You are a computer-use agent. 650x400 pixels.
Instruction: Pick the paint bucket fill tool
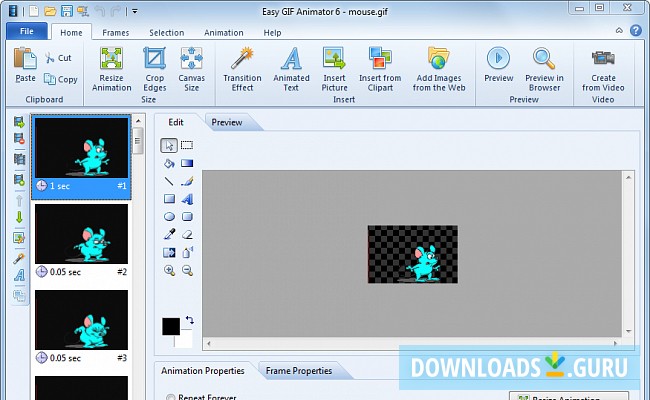point(169,163)
